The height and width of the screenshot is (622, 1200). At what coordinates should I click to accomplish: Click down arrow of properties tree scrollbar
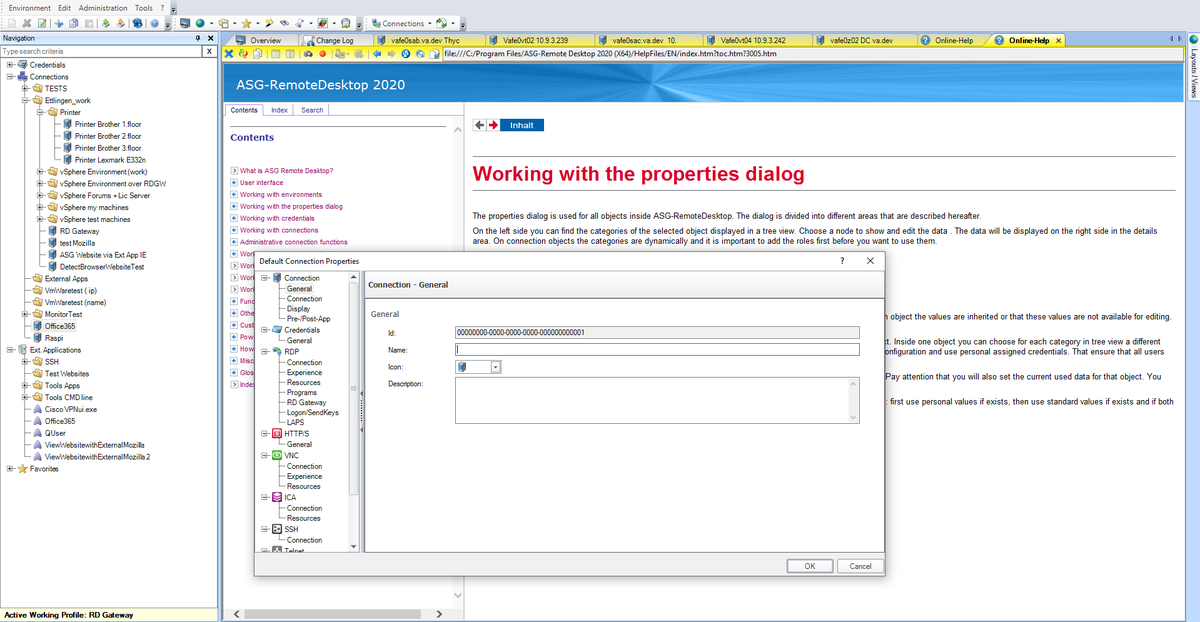click(x=353, y=547)
